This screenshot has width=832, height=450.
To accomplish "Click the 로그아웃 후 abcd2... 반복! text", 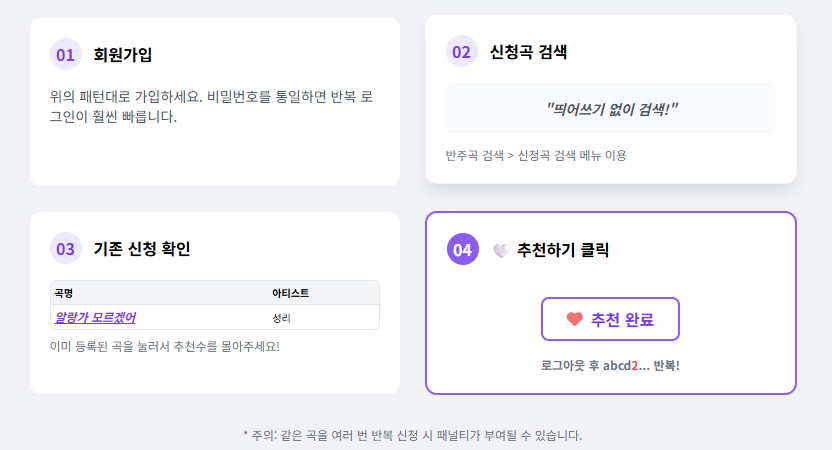I will tap(610, 365).
